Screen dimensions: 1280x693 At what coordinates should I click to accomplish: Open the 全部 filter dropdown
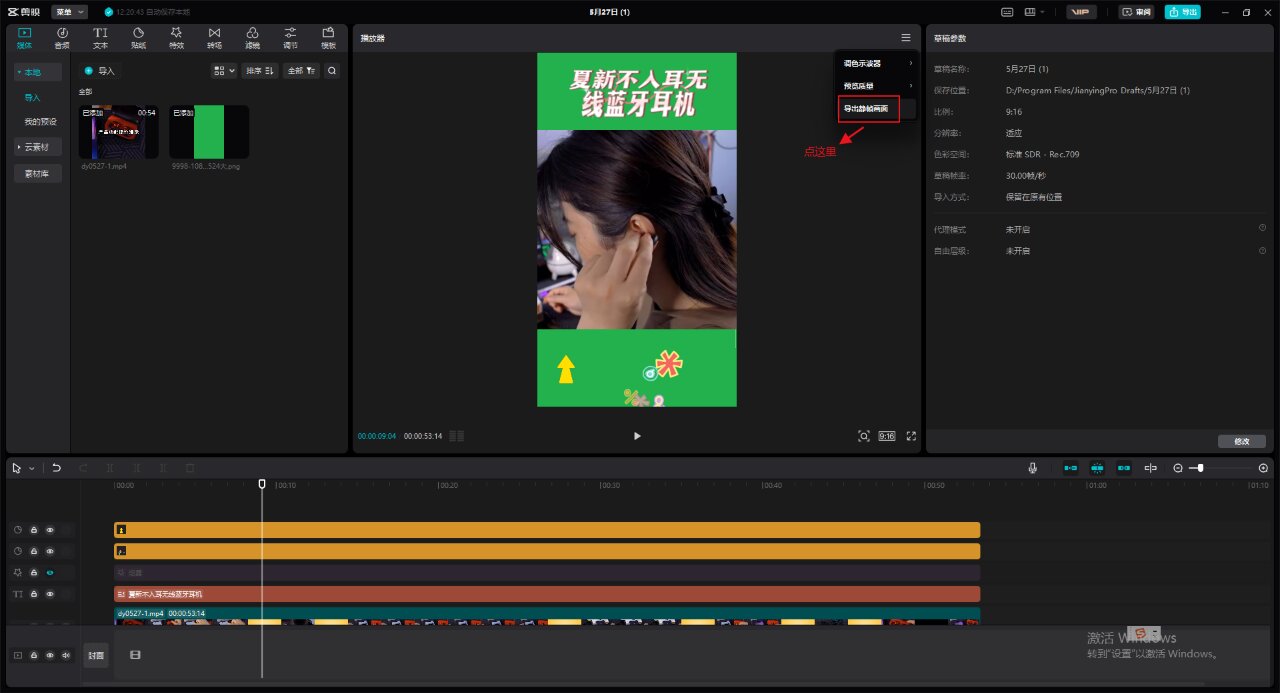coord(301,71)
